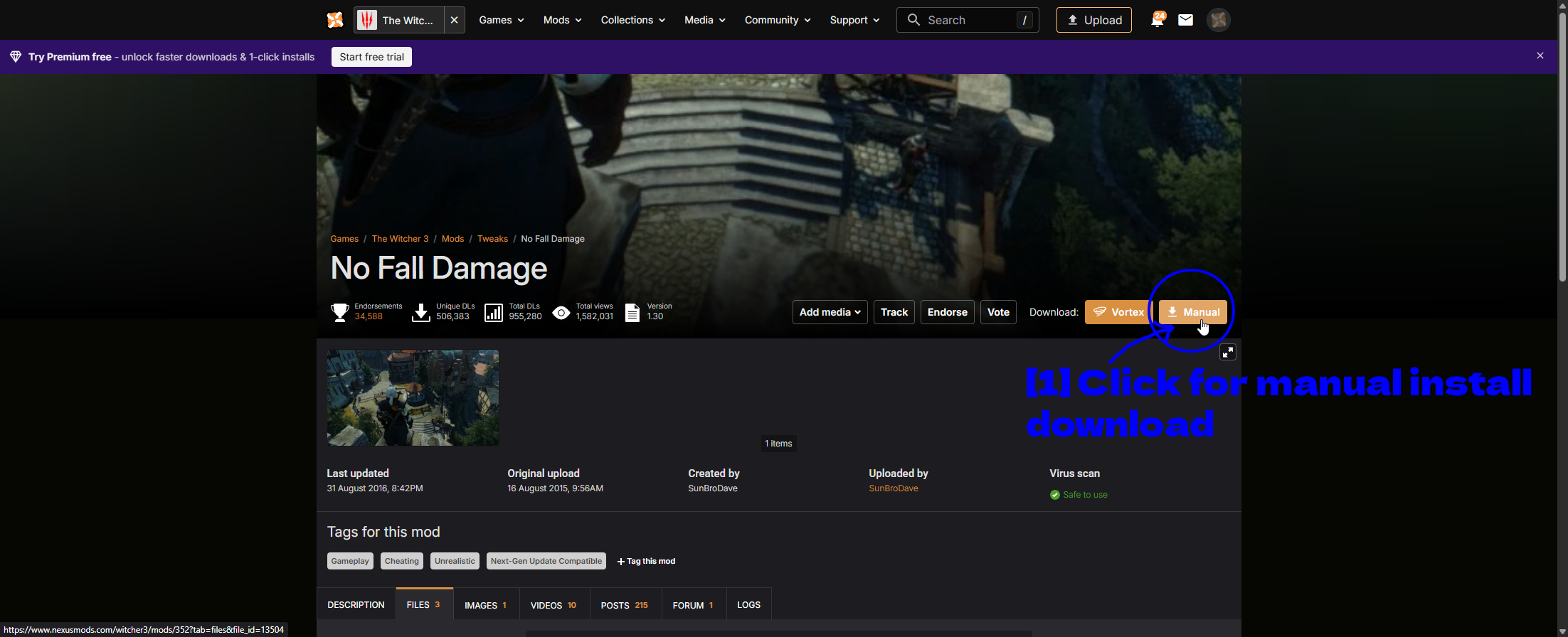Download the mod with Vortex

point(1118,312)
